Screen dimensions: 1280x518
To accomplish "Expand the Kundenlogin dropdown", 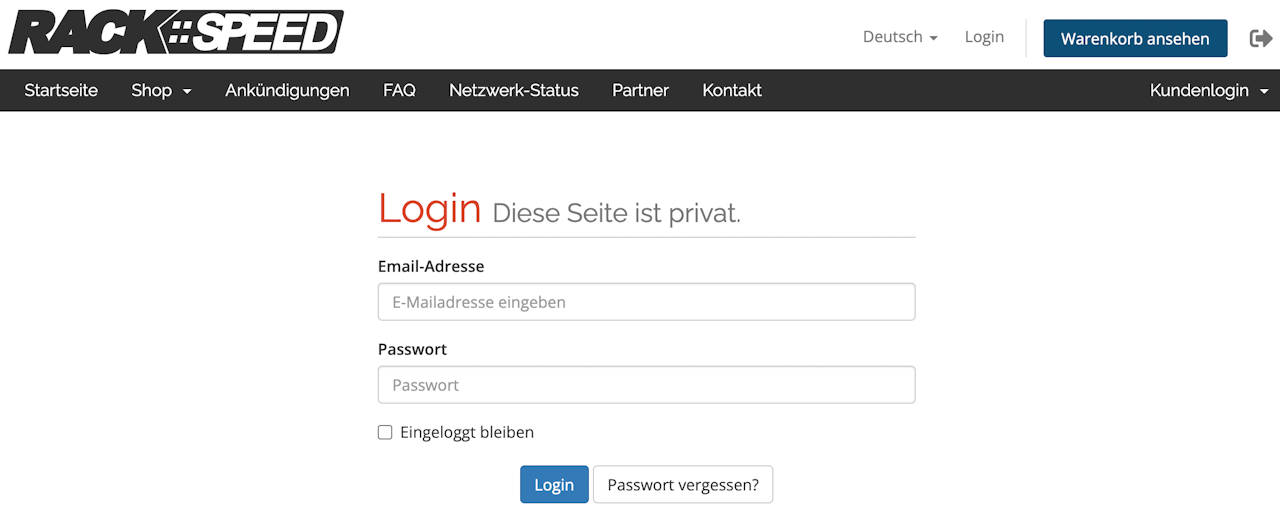I will pyautogui.click(x=1208, y=90).
